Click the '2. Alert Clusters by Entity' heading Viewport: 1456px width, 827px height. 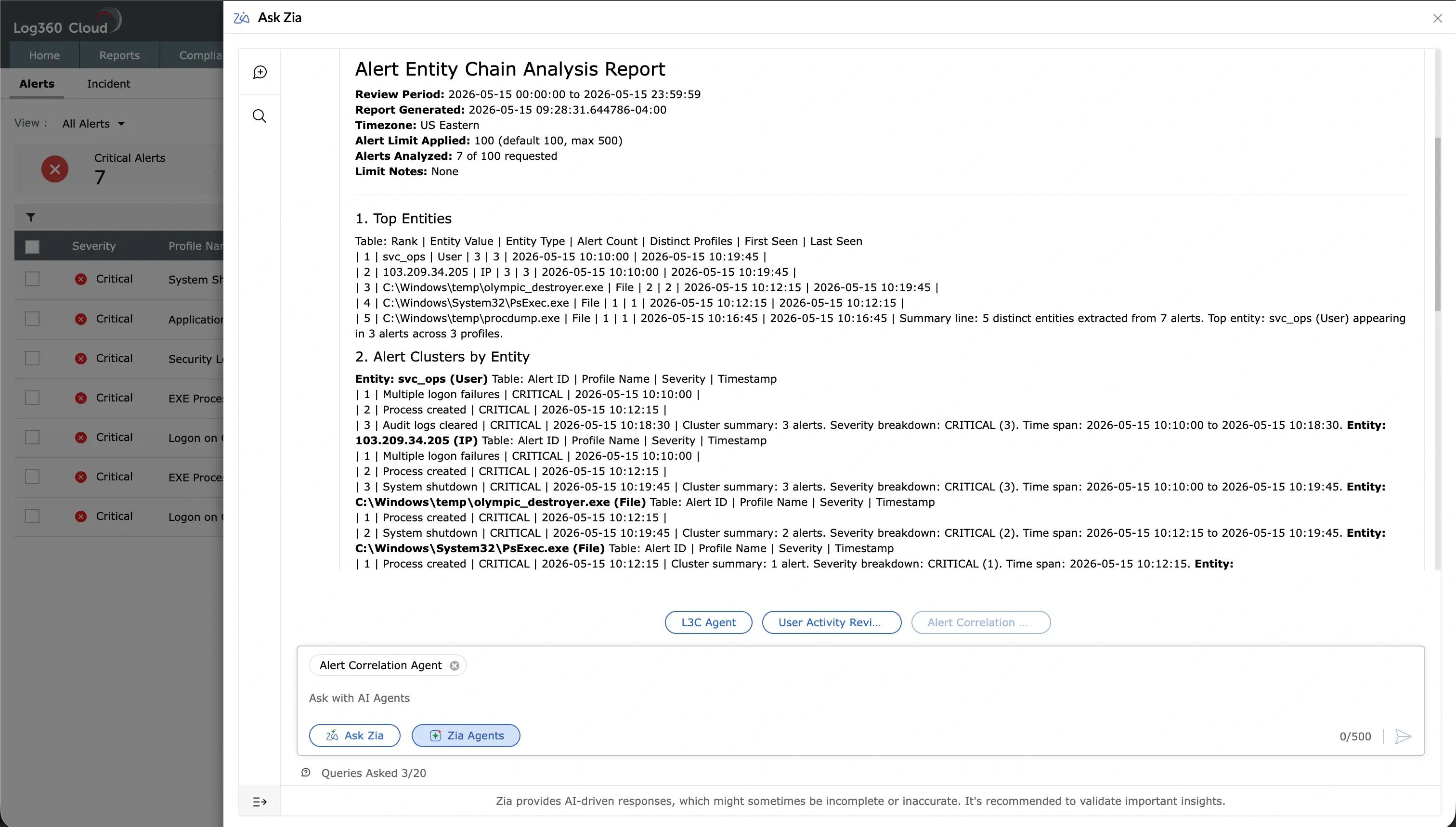click(x=442, y=357)
